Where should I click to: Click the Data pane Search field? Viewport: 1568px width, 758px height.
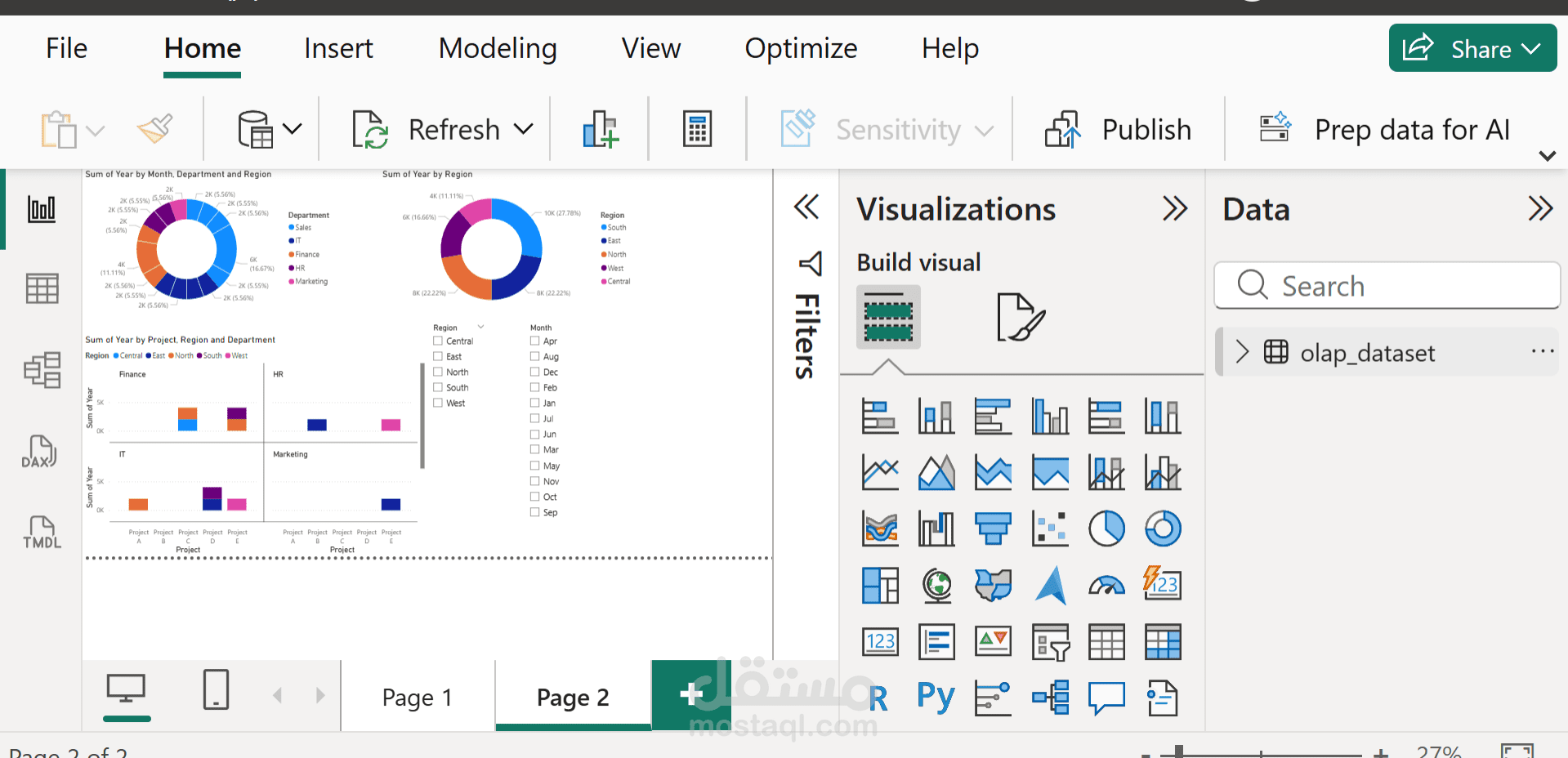(1387, 286)
